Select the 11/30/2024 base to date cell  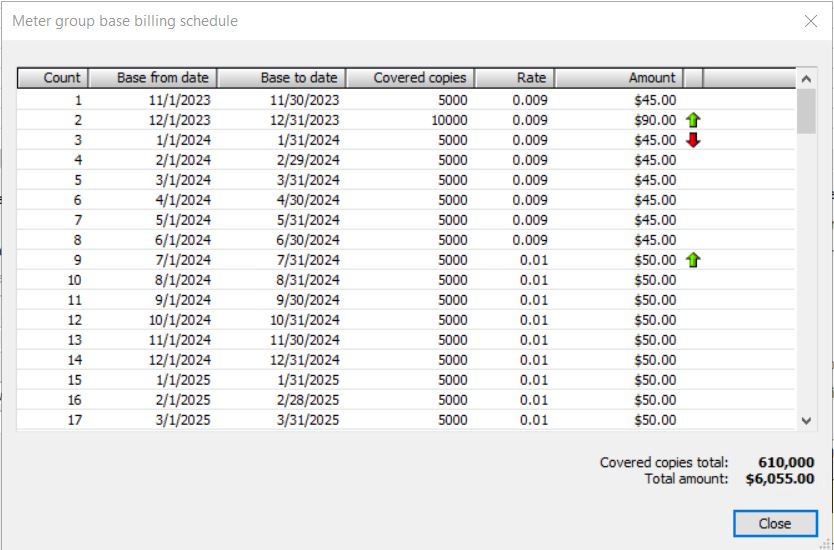(x=305, y=340)
